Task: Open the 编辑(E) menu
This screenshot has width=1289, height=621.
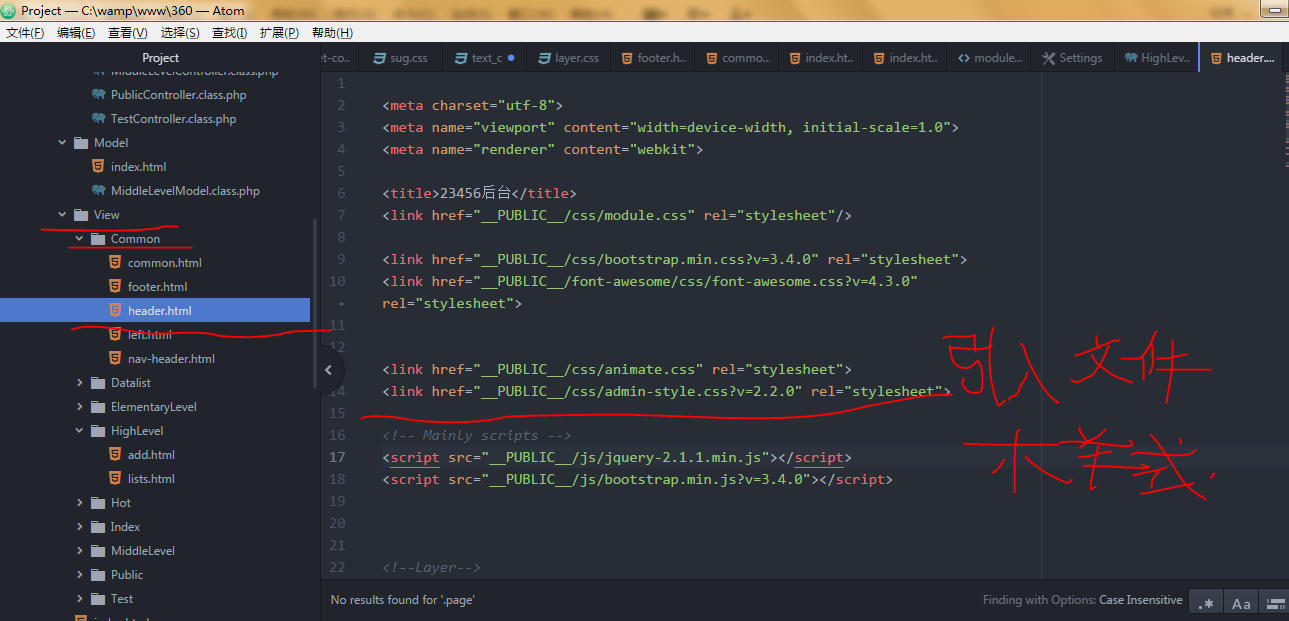Action: click(76, 33)
